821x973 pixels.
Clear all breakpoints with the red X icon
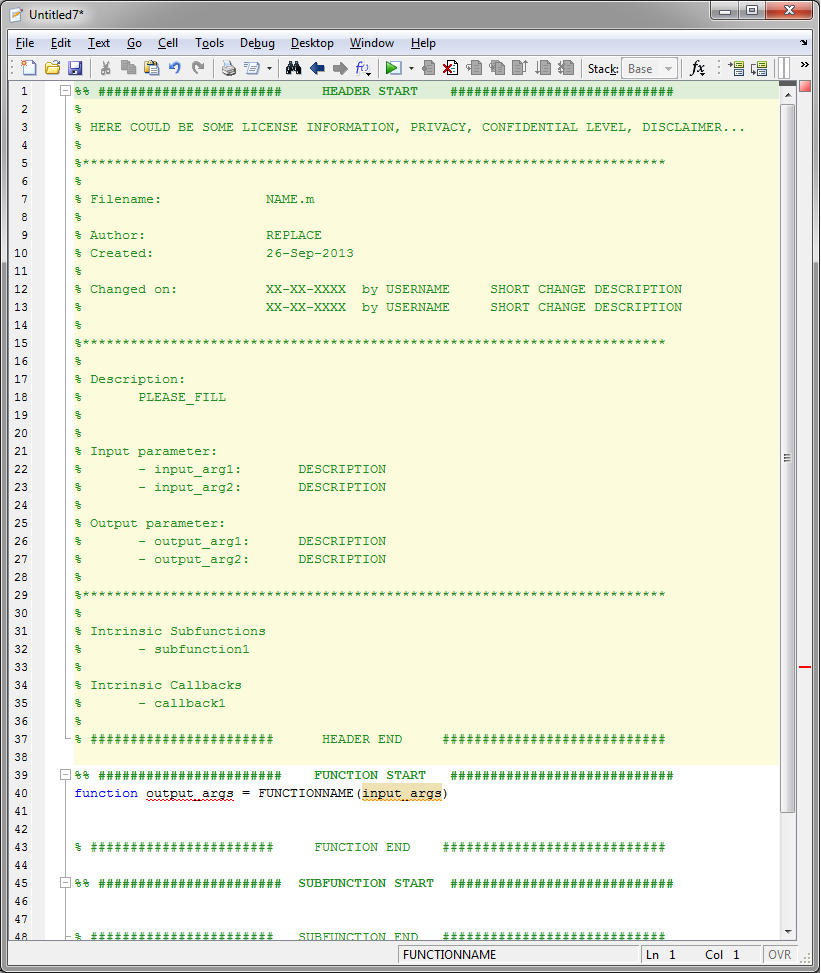pos(451,68)
